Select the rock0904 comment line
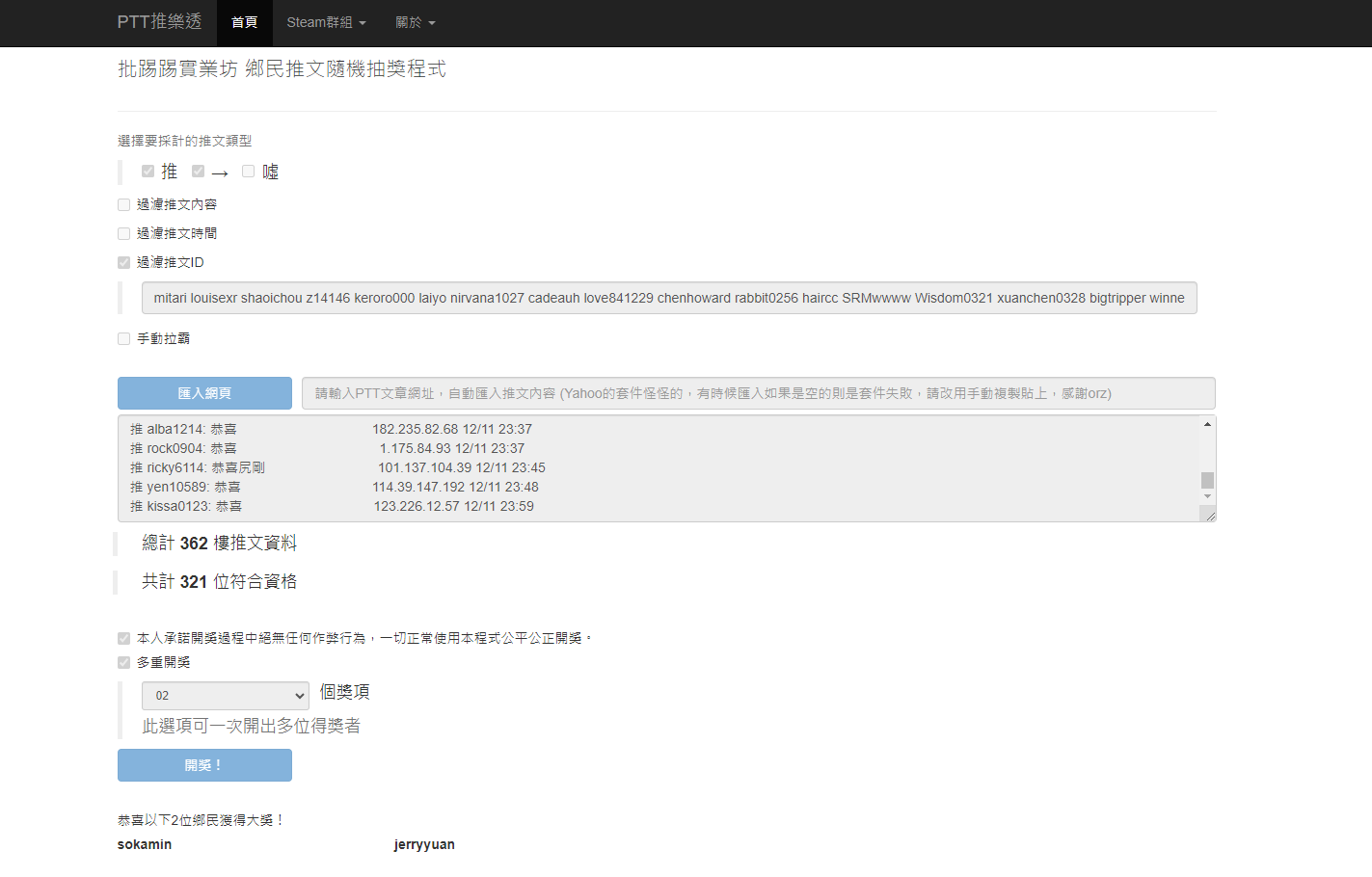This screenshot has height=877, width=1372. (328, 448)
